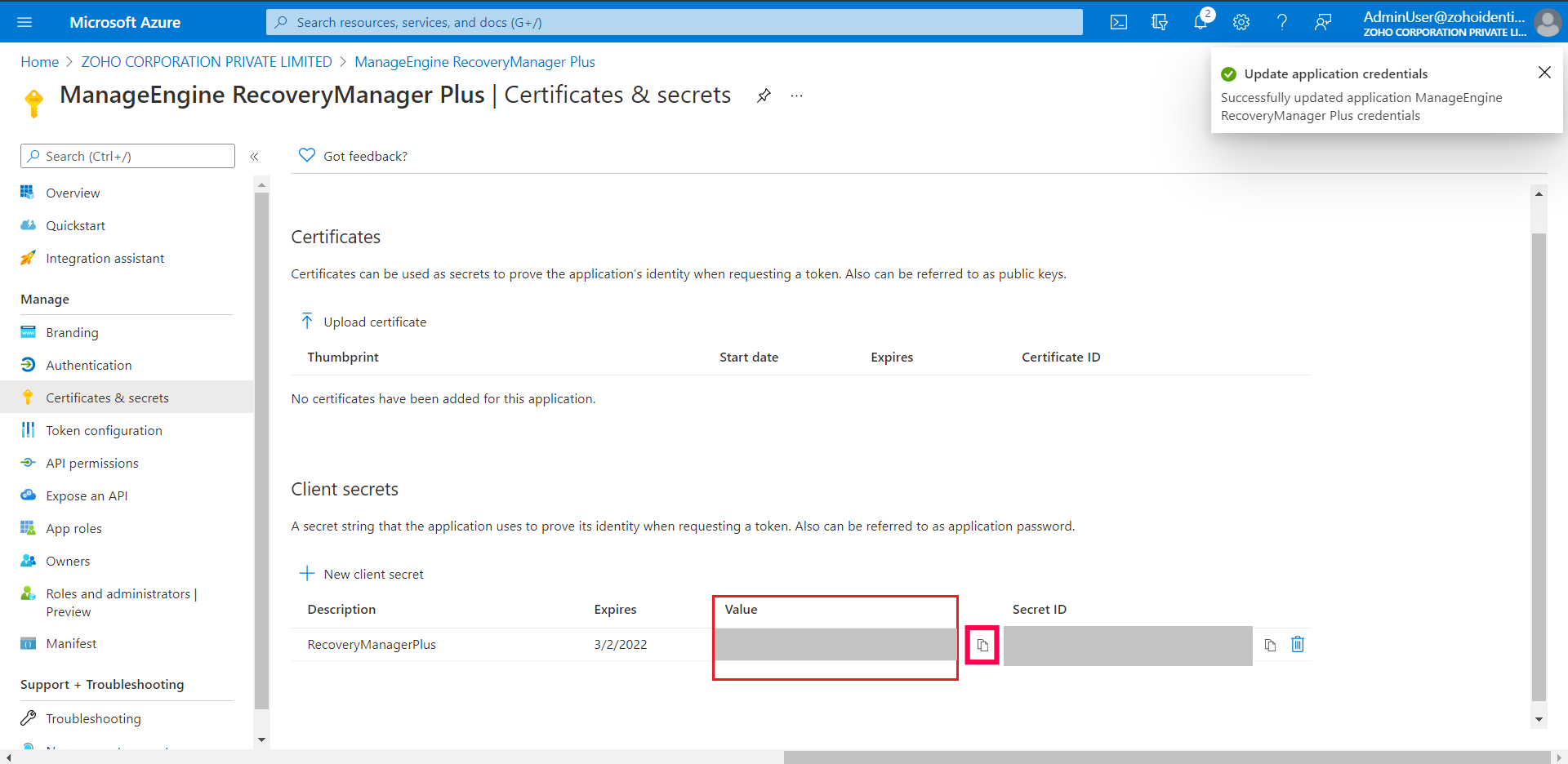Screen dimensions: 1568x764
Task: Copy the RecoveryManagerPlus secret Value
Action: (x=982, y=645)
